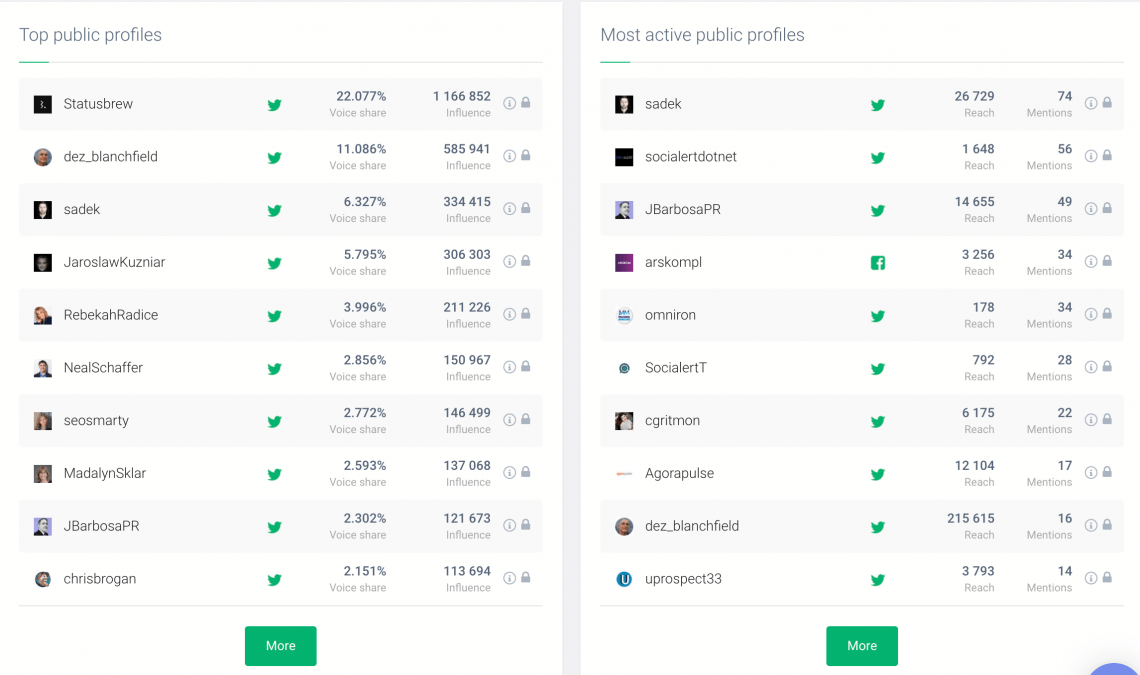Click info icon beside chrisbrogan's influence
This screenshot has width=1140, height=675.
[x=510, y=578]
